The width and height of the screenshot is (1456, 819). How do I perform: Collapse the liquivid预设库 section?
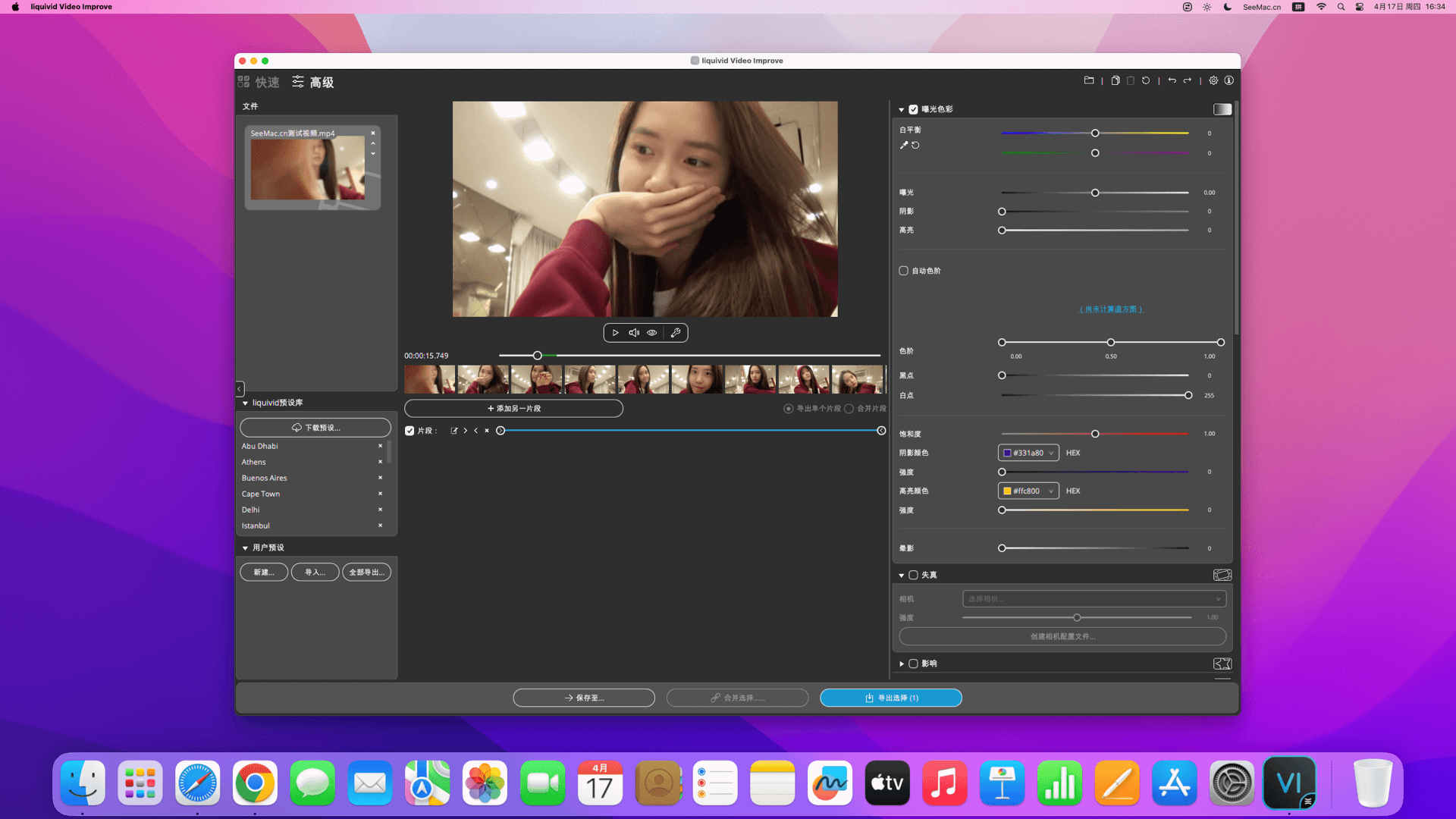tap(245, 403)
